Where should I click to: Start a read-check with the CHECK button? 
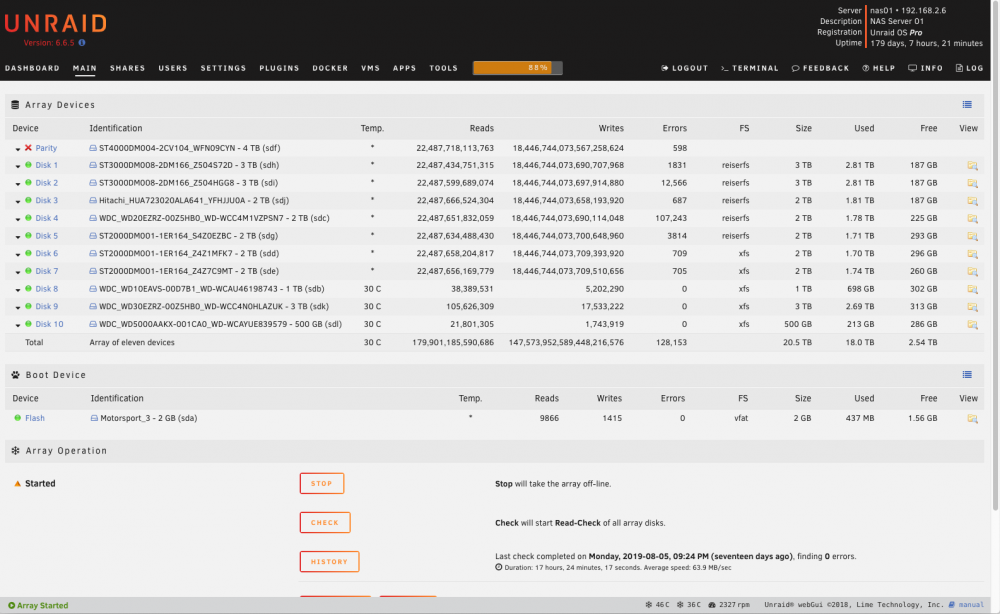pyautogui.click(x=325, y=522)
